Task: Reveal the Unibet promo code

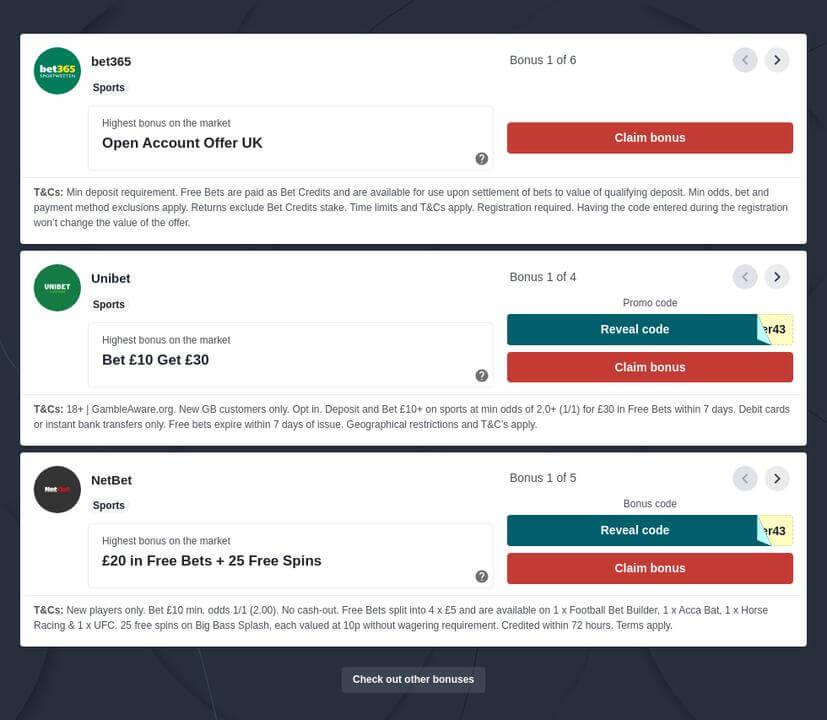Action: (634, 330)
